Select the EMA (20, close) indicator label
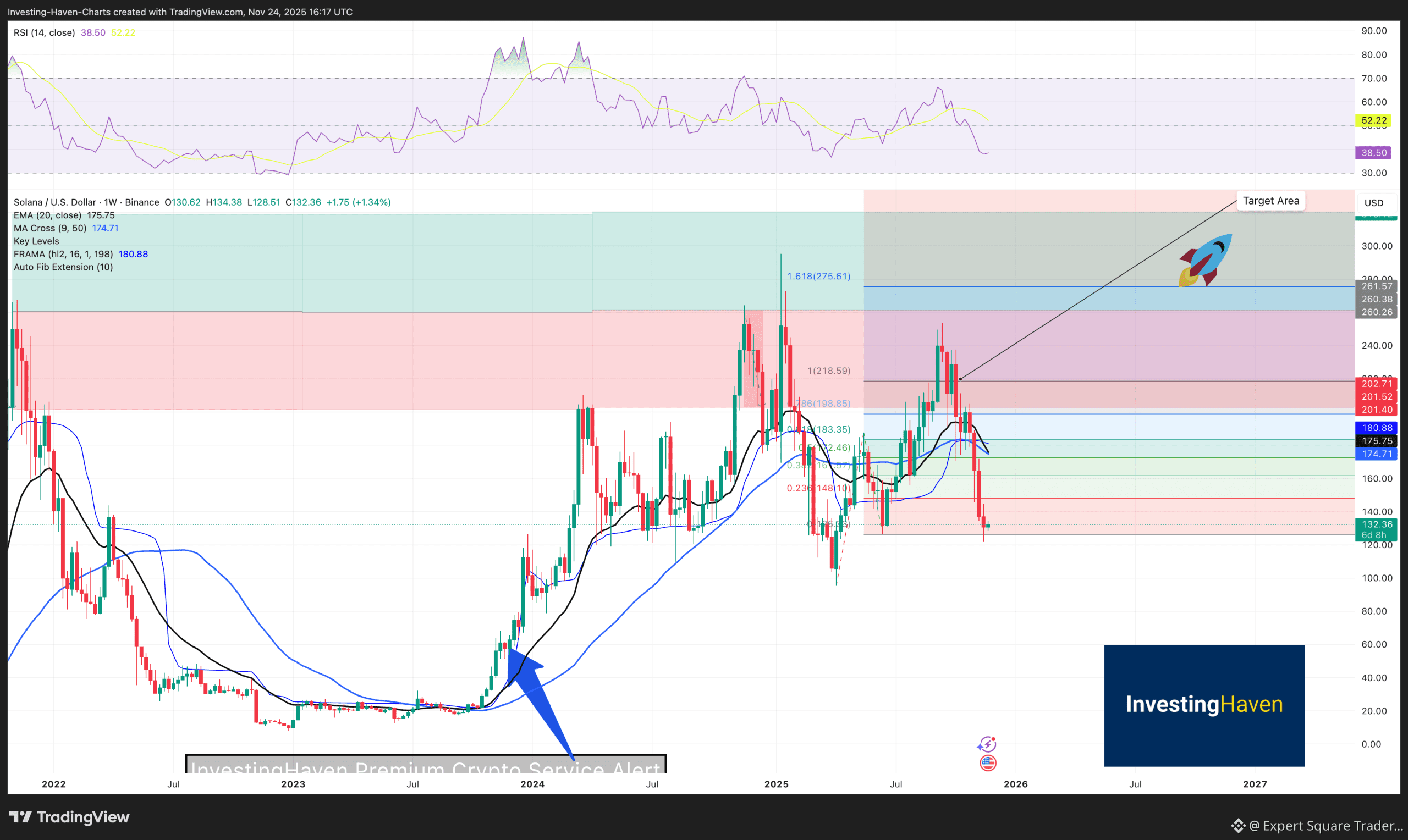1408x840 pixels. 46,215
